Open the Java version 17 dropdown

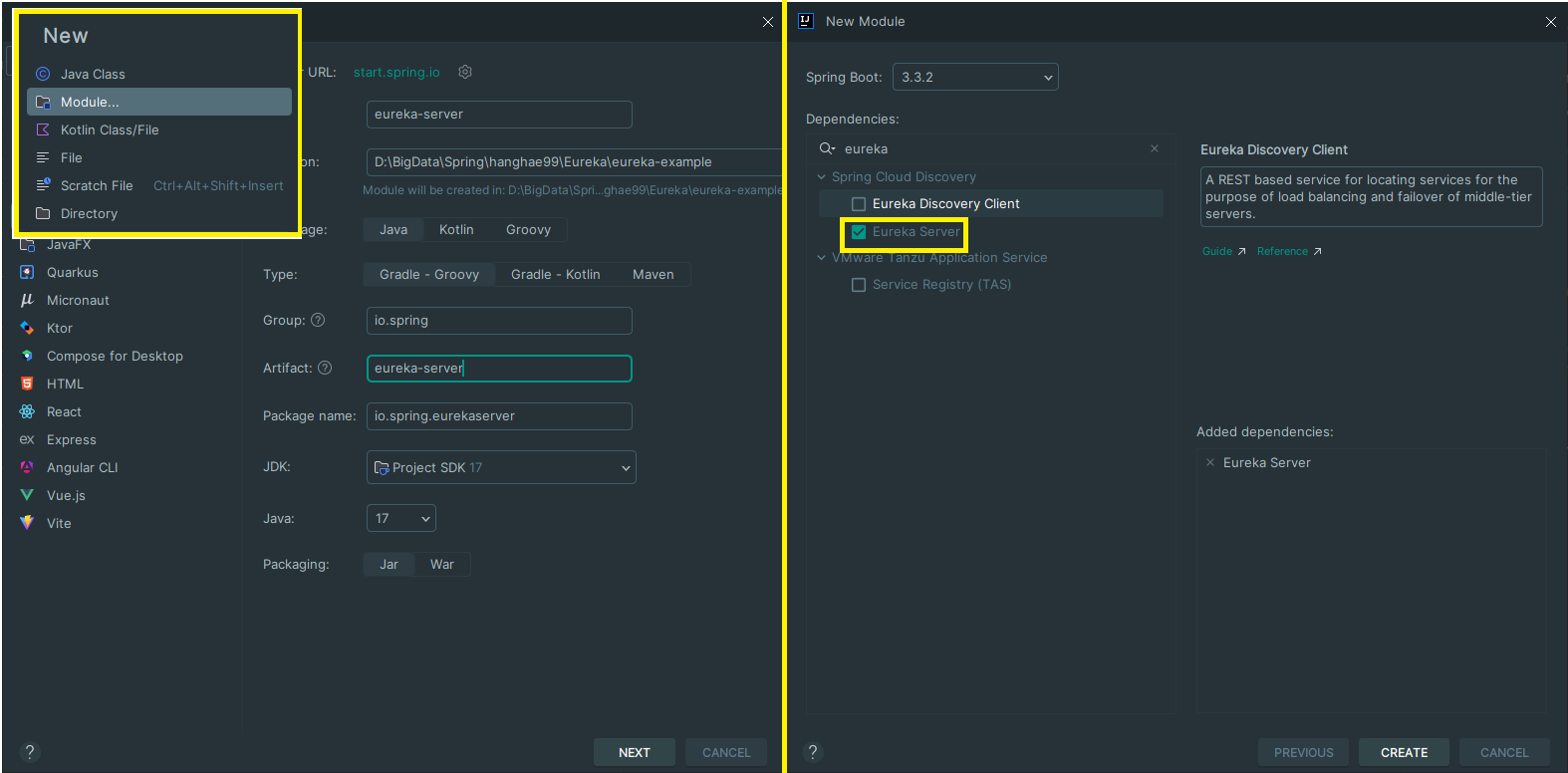401,518
